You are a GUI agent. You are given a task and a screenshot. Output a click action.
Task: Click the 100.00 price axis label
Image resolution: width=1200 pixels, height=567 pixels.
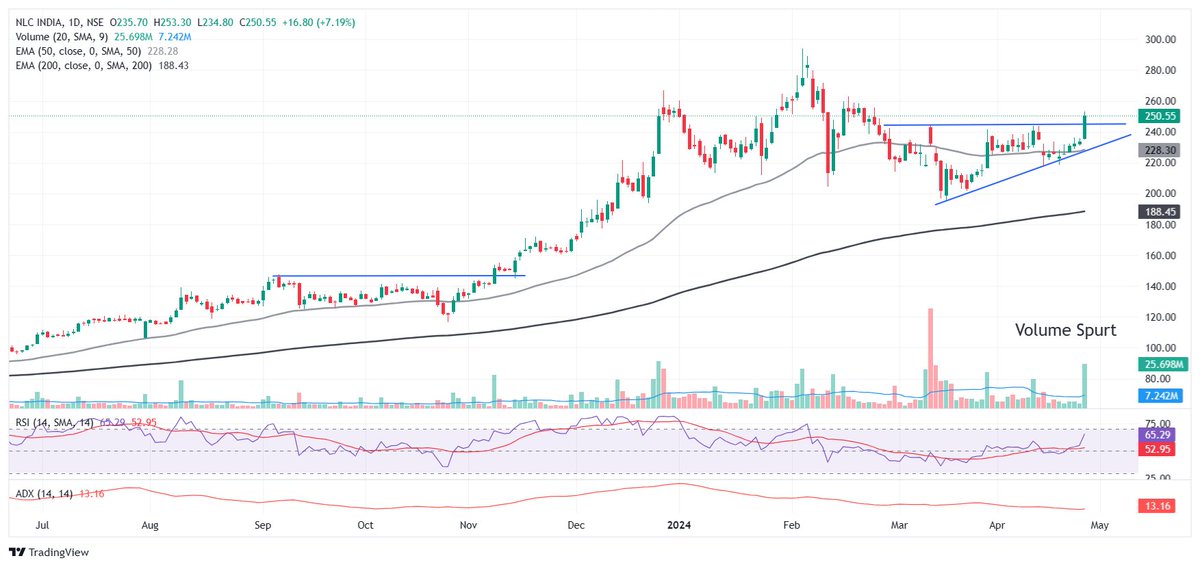[1159, 348]
